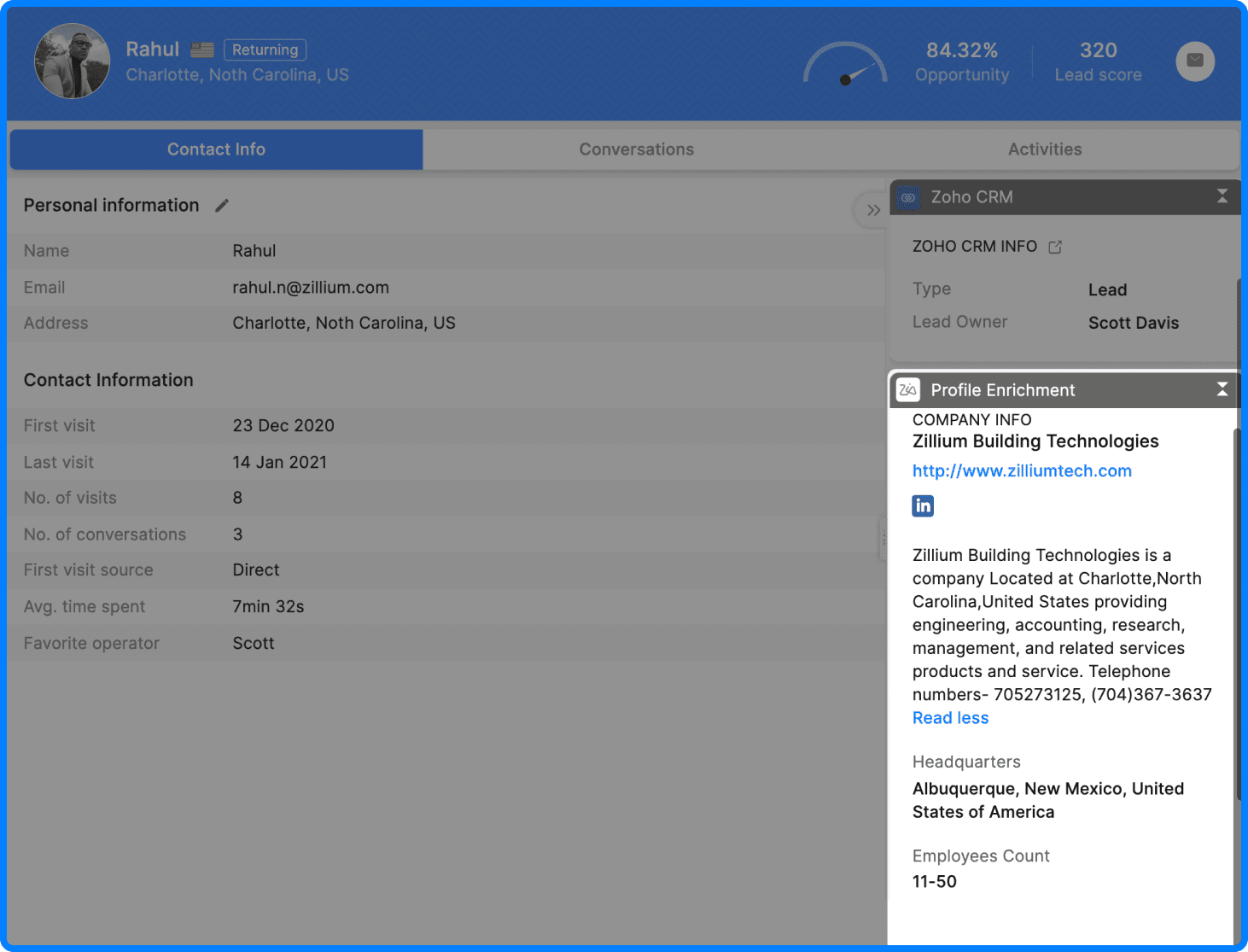This screenshot has width=1248, height=952.
Task: Click the Zoho CRM logo icon
Action: coord(908,197)
